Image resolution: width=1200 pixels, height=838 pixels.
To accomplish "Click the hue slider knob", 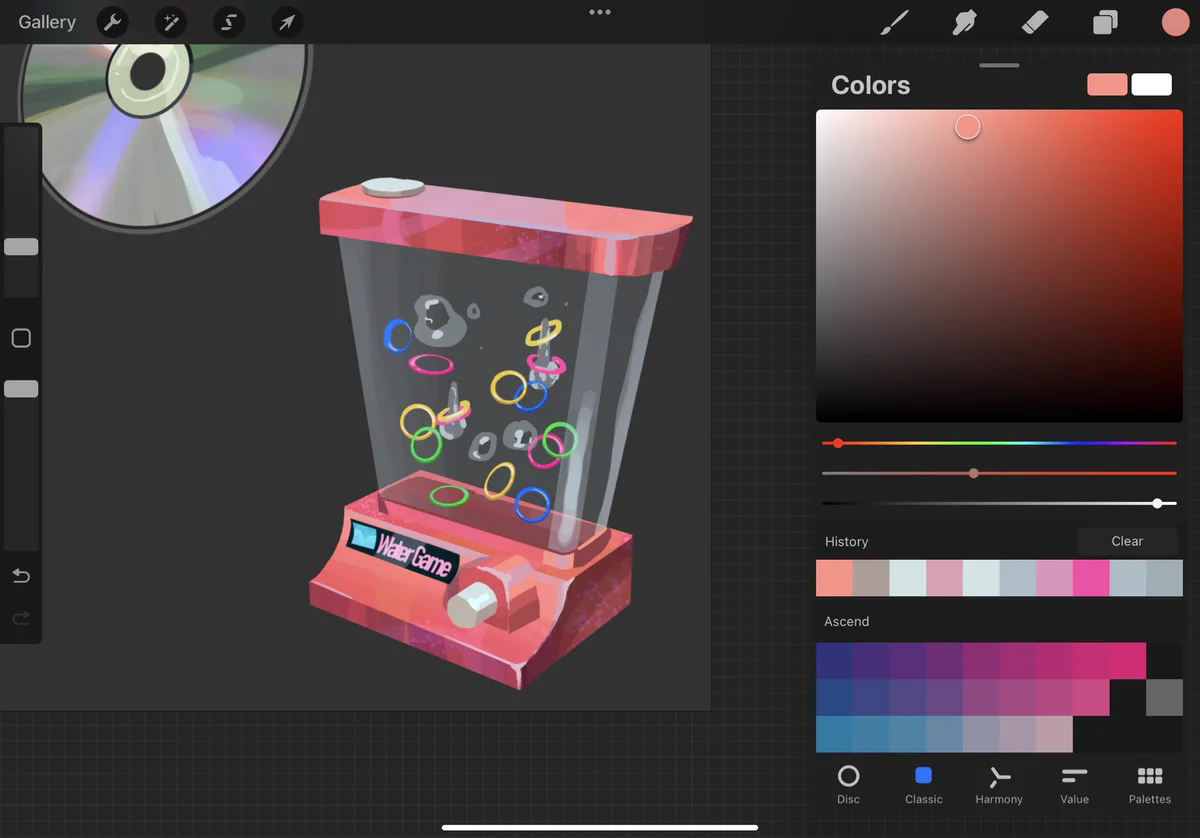I will click(838, 443).
